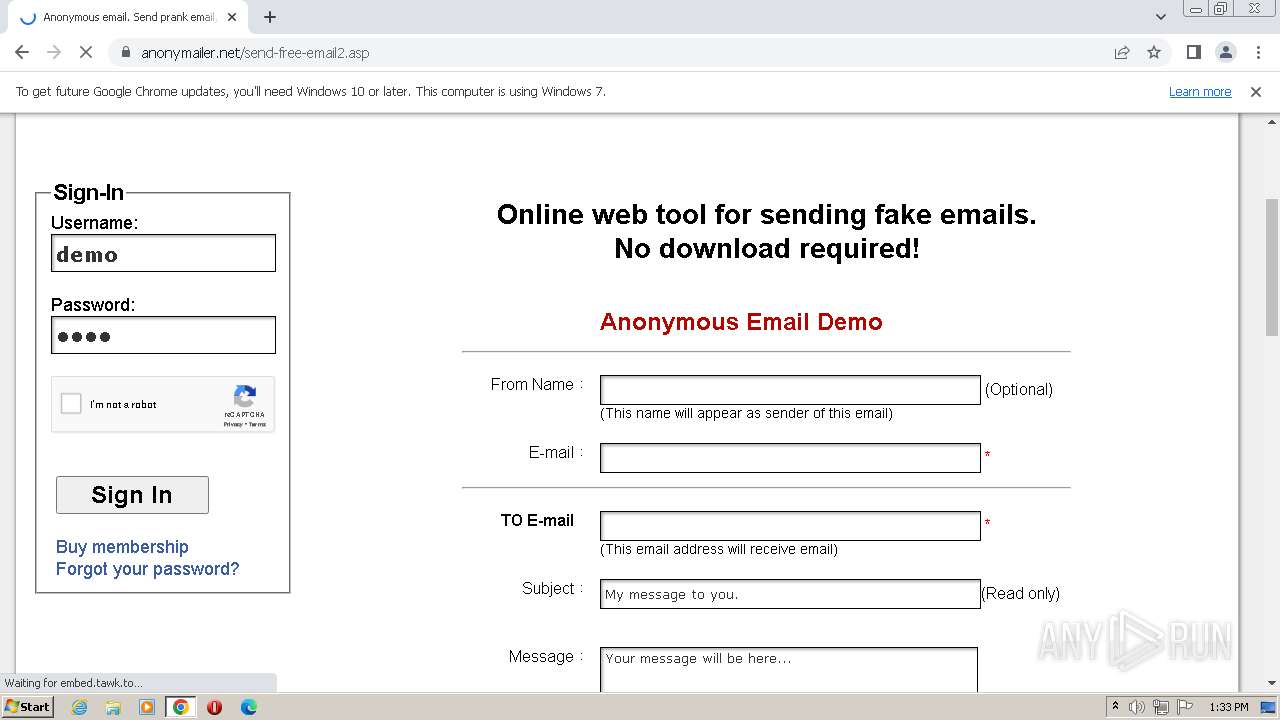Click the Anonymous Email Demo heading
The image size is (1280, 720).
click(741, 322)
